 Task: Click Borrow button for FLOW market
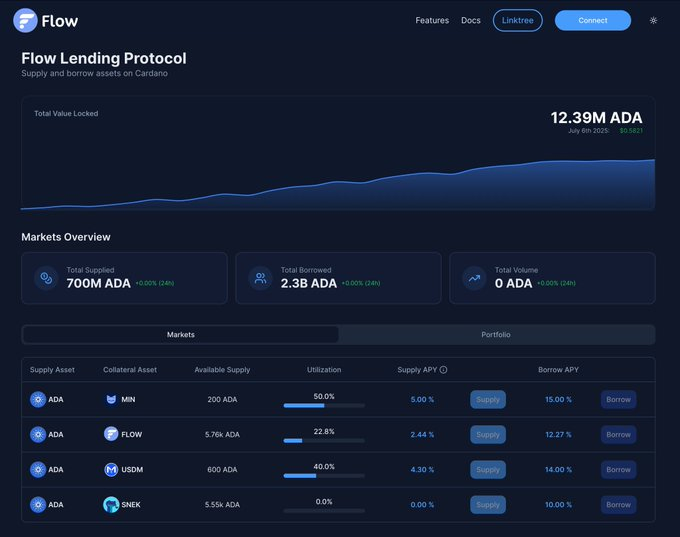pos(618,435)
